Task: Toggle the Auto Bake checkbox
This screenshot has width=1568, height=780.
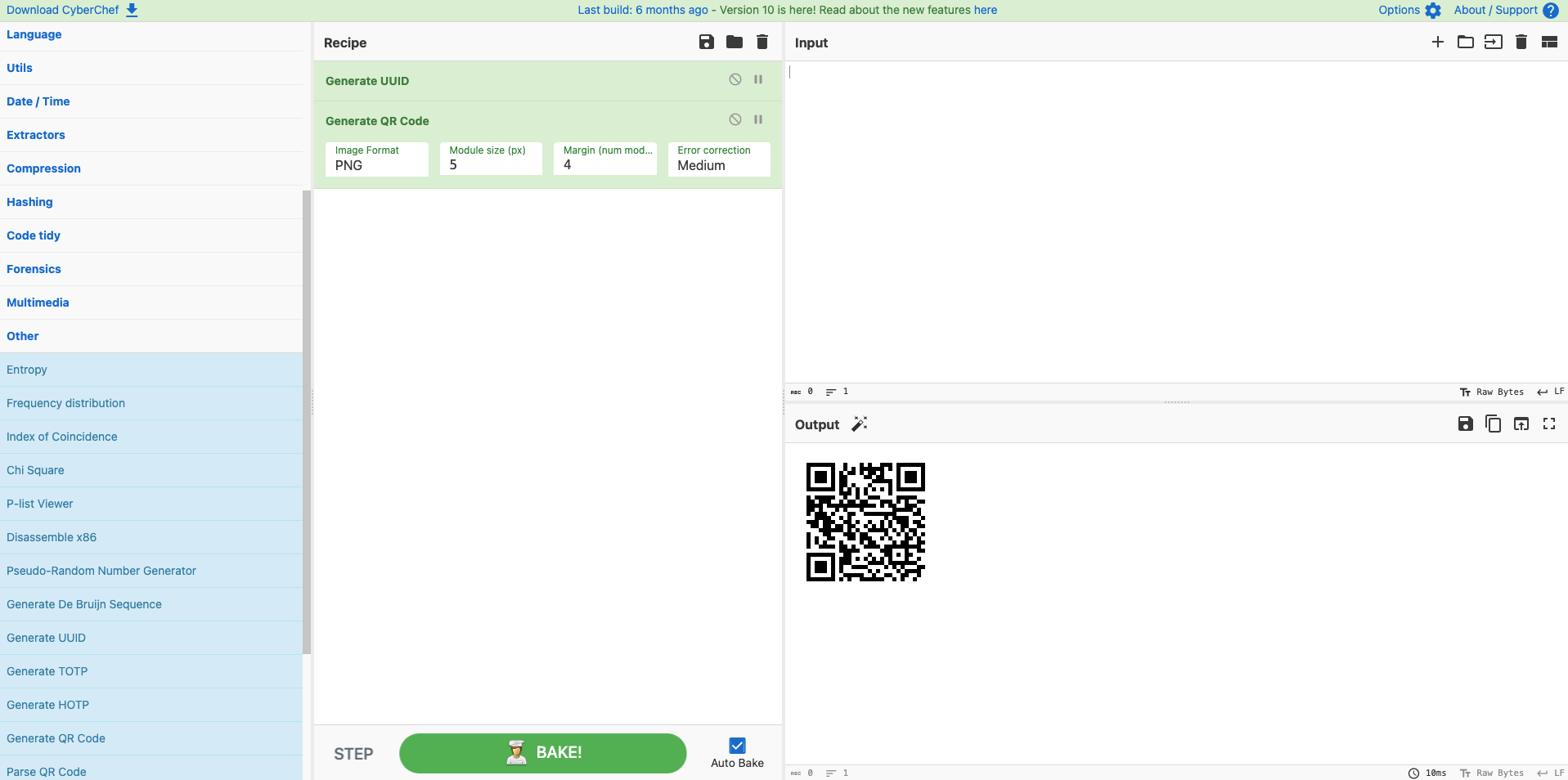Action: 737,746
